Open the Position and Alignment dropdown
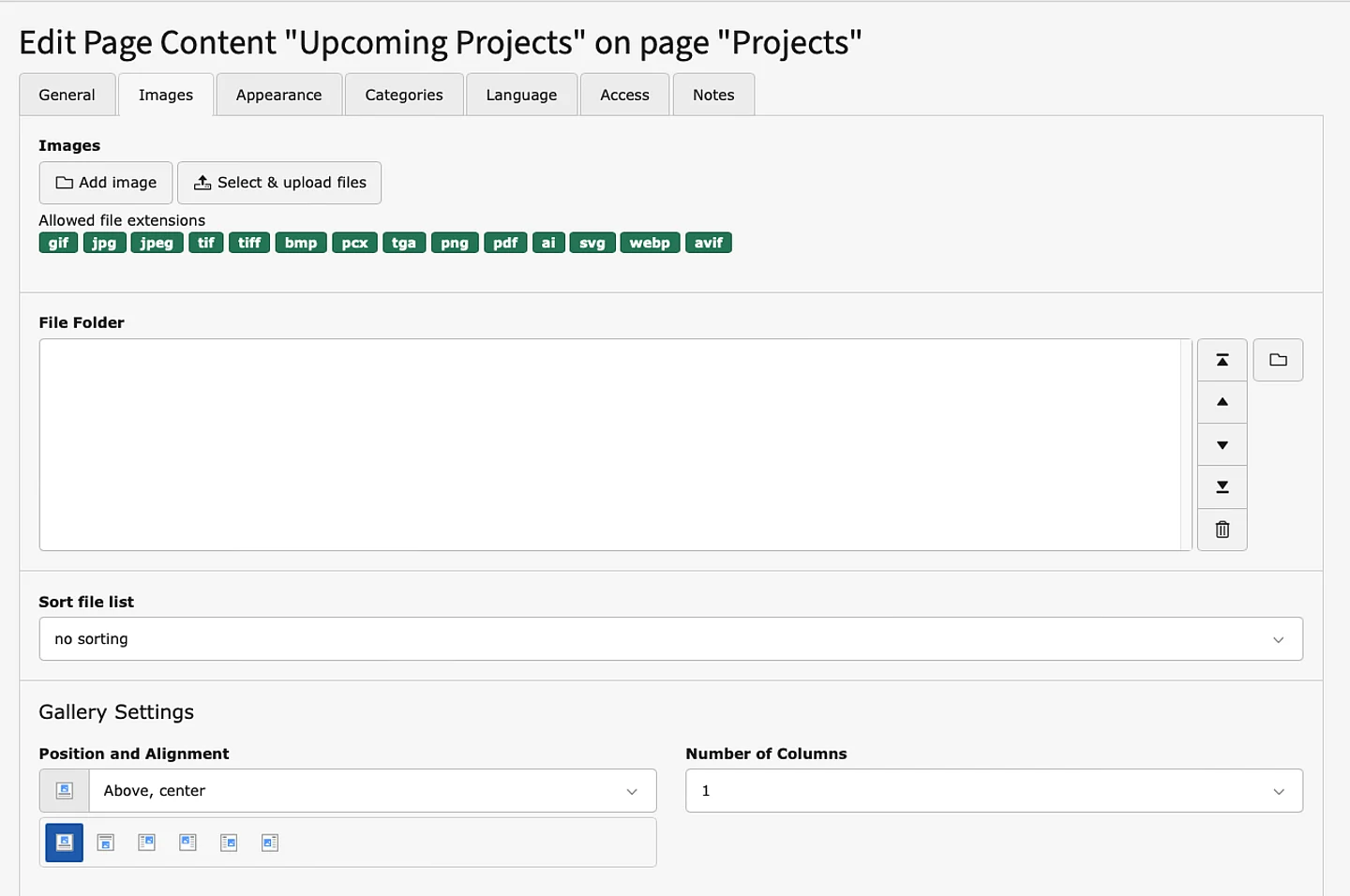 click(371, 790)
